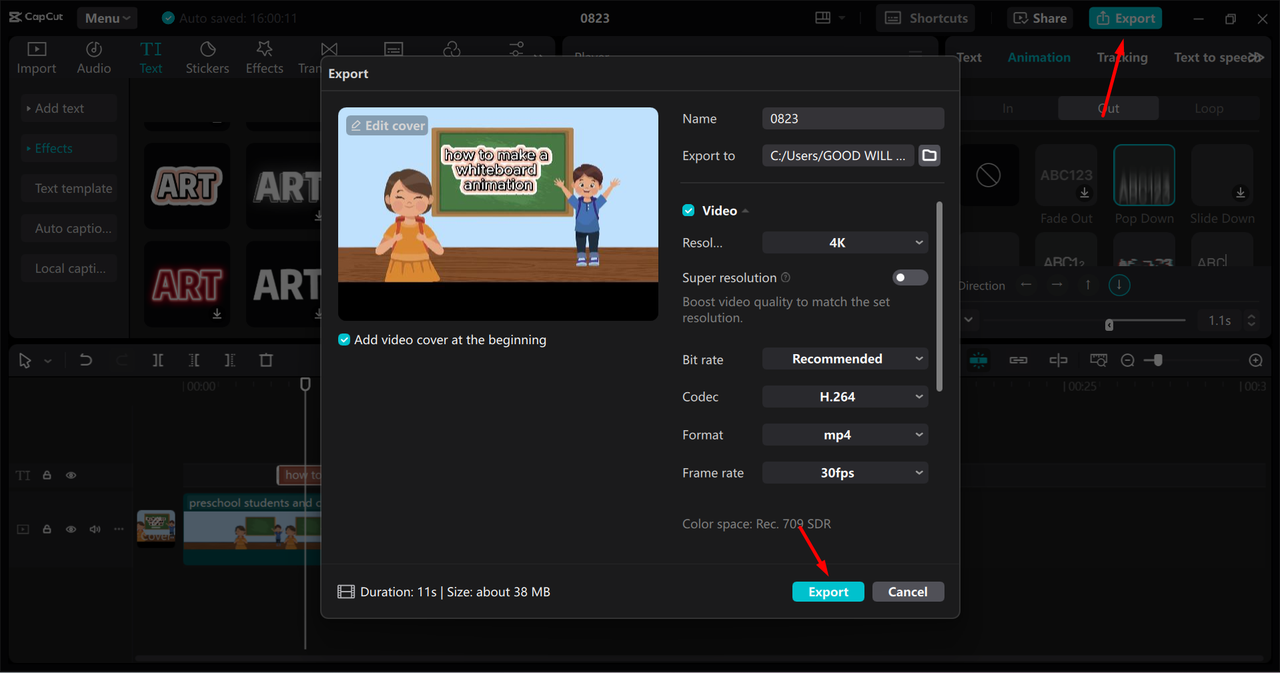Click Edit cover on the preview

tap(387, 125)
